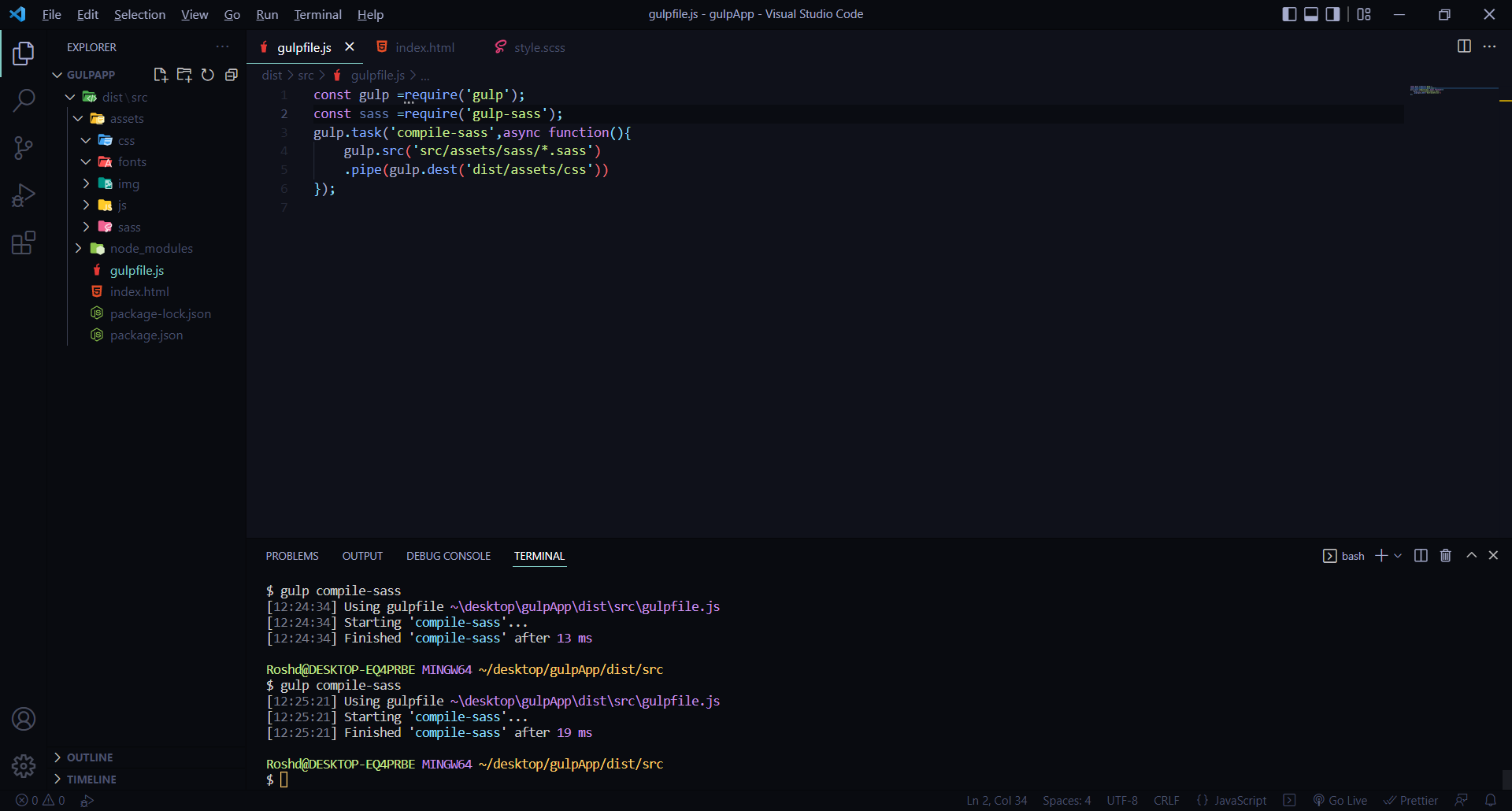Collapse all folders in Explorer
Screen dimensions: 1512x811
[232, 75]
